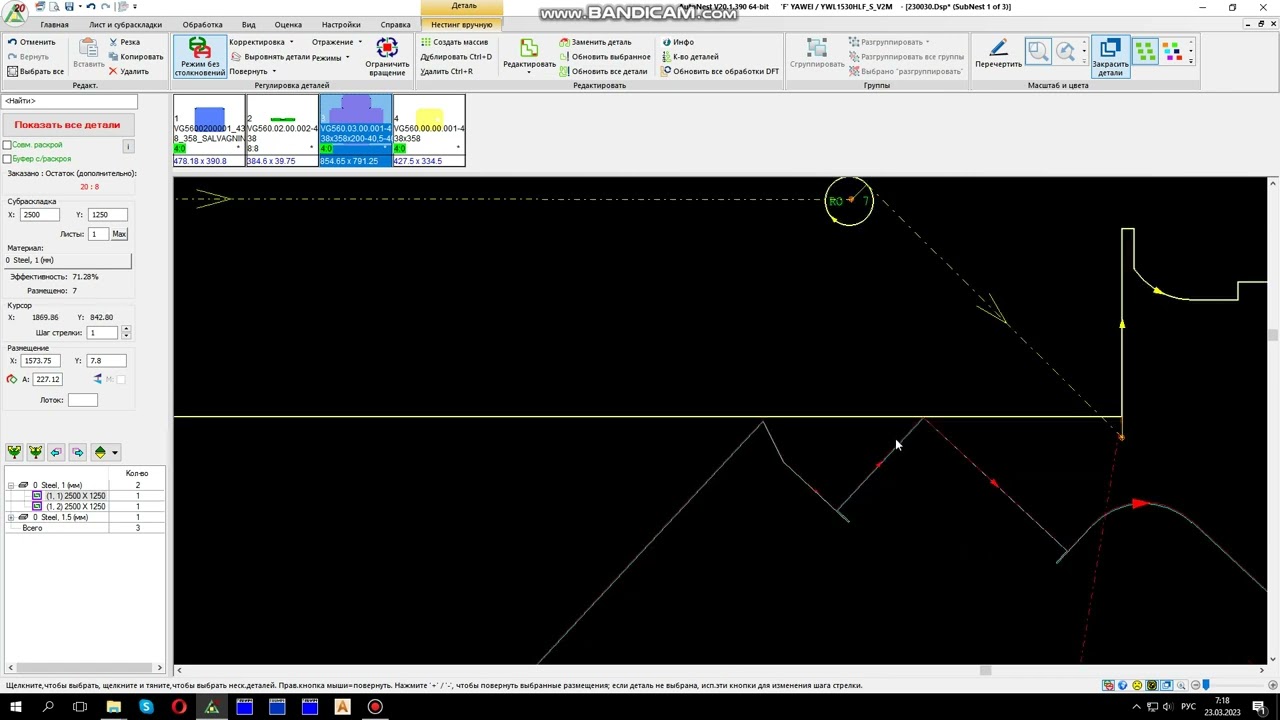Click the placement angle rotate icon
Image resolution: width=1280 pixels, height=720 pixels.
point(12,380)
